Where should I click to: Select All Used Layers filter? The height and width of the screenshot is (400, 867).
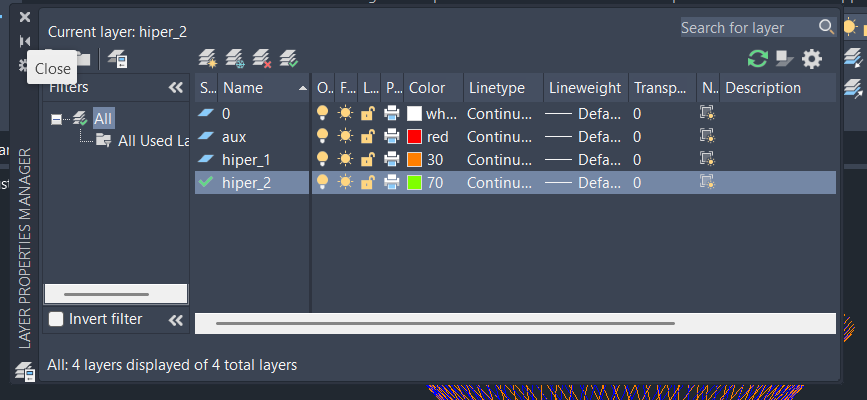[x=153, y=141]
